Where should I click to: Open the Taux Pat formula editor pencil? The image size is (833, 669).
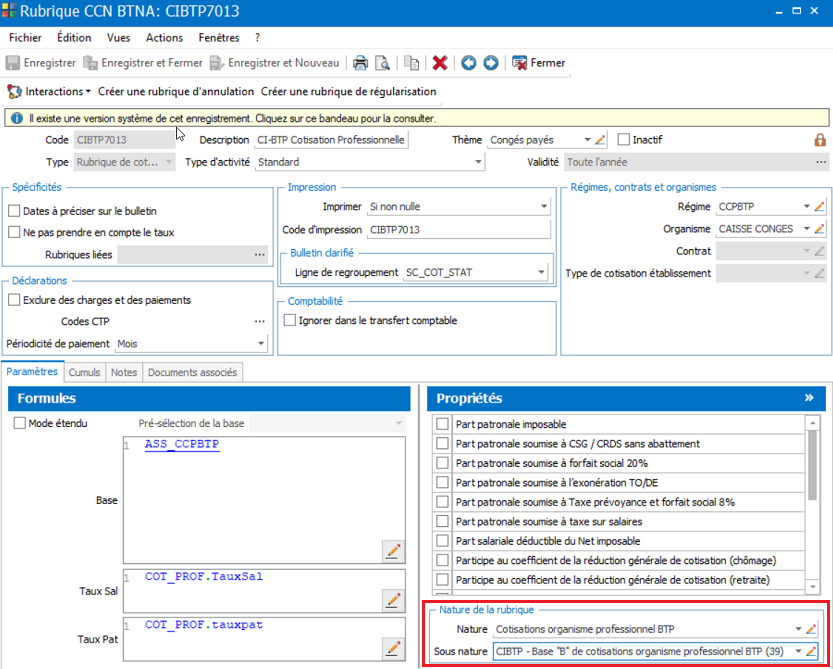point(393,648)
